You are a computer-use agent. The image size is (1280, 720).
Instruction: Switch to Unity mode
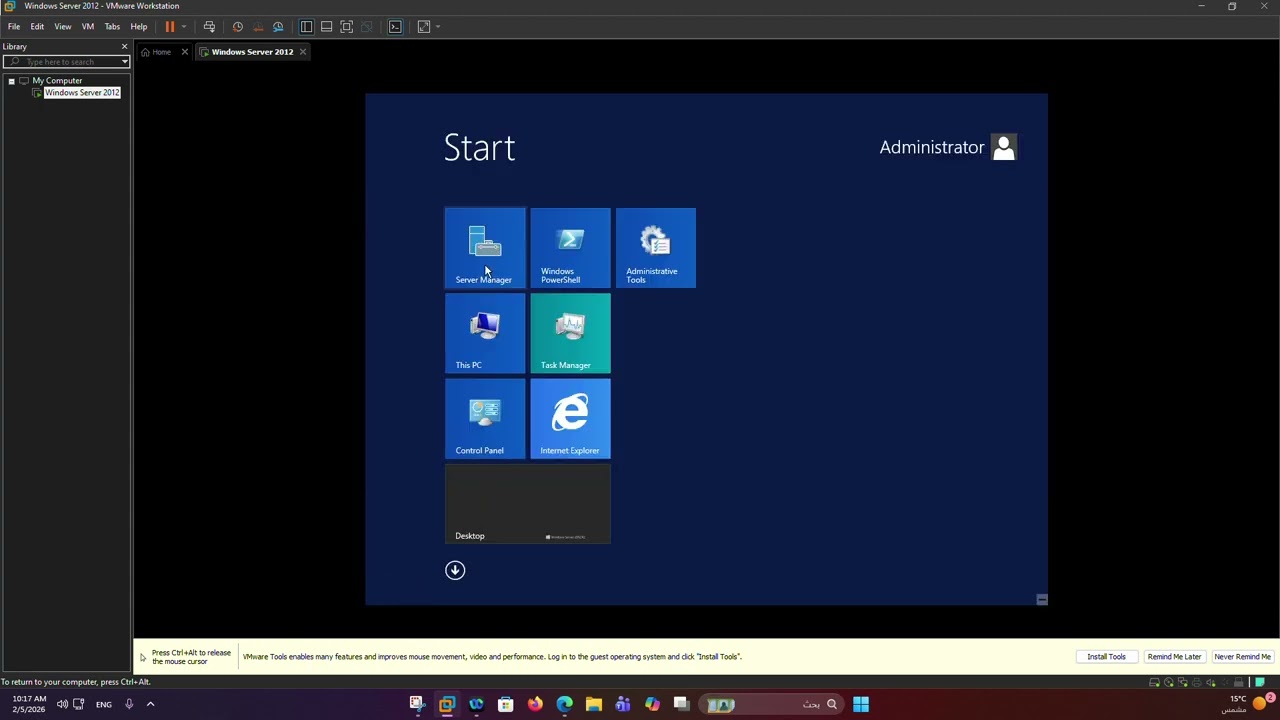[366, 27]
